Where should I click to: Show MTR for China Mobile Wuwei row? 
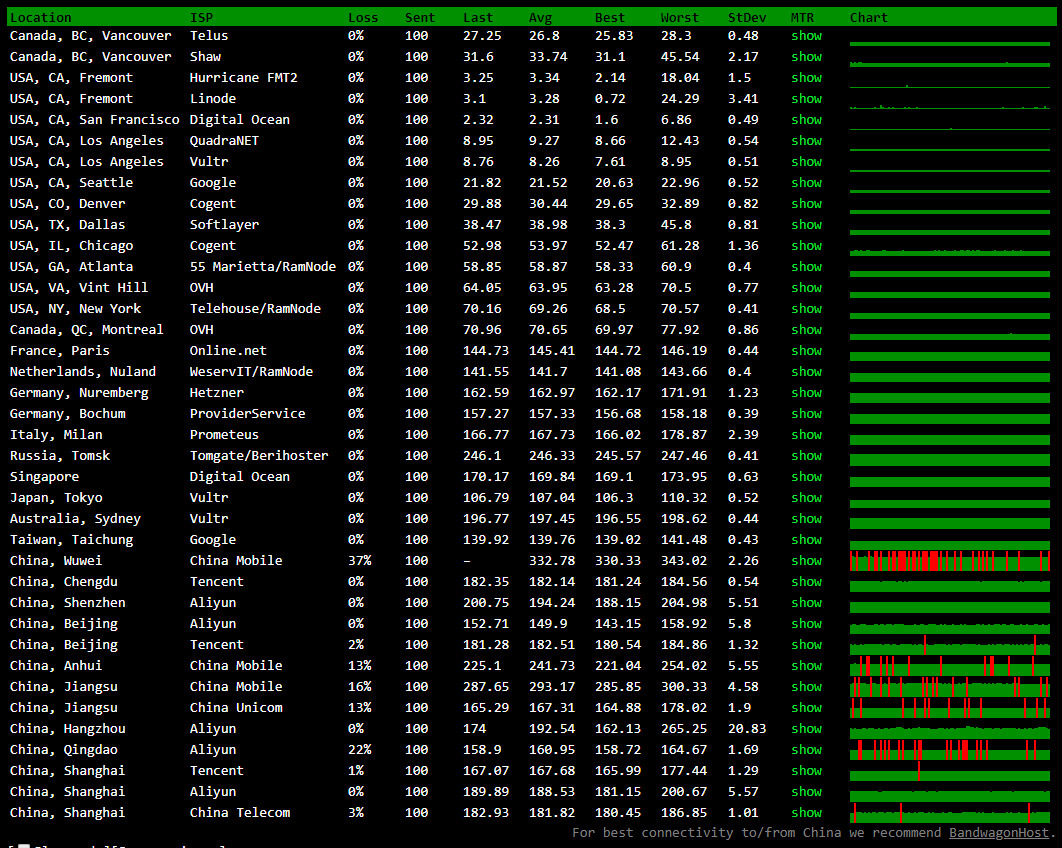click(x=806, y=561)
